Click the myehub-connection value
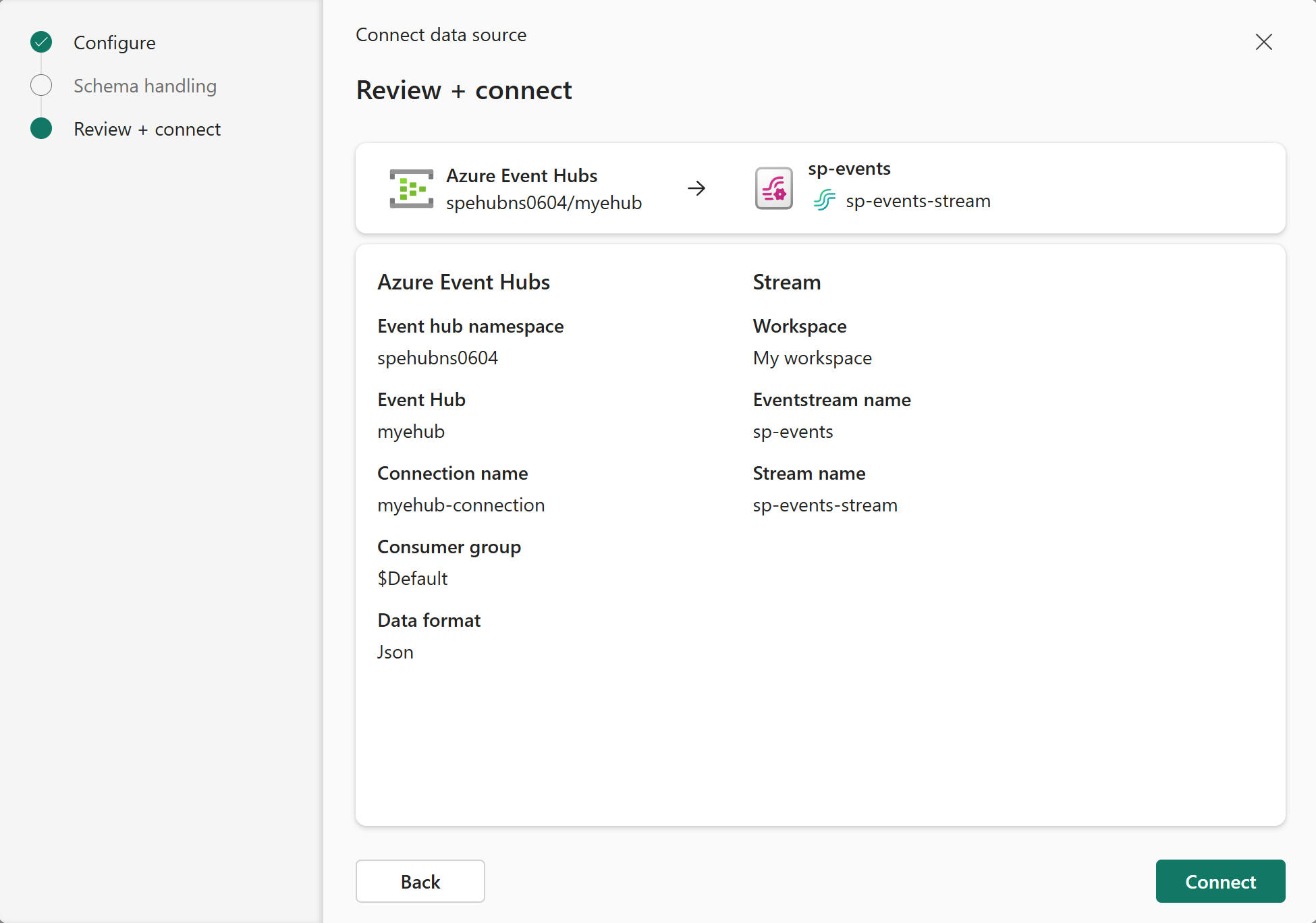1316x923 pixels. pos(461,505)
